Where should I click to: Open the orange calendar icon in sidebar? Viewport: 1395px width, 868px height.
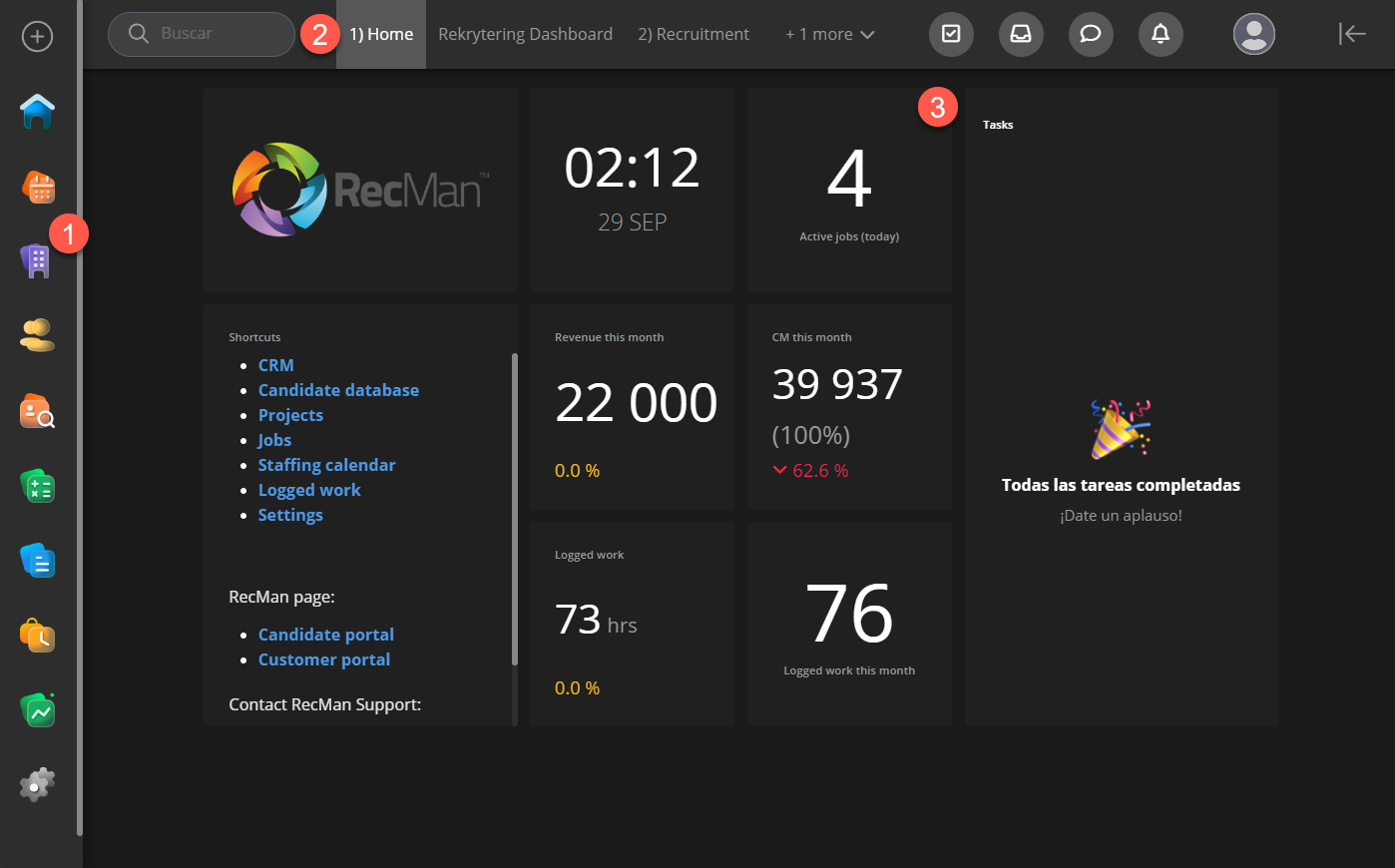[38, 187]
